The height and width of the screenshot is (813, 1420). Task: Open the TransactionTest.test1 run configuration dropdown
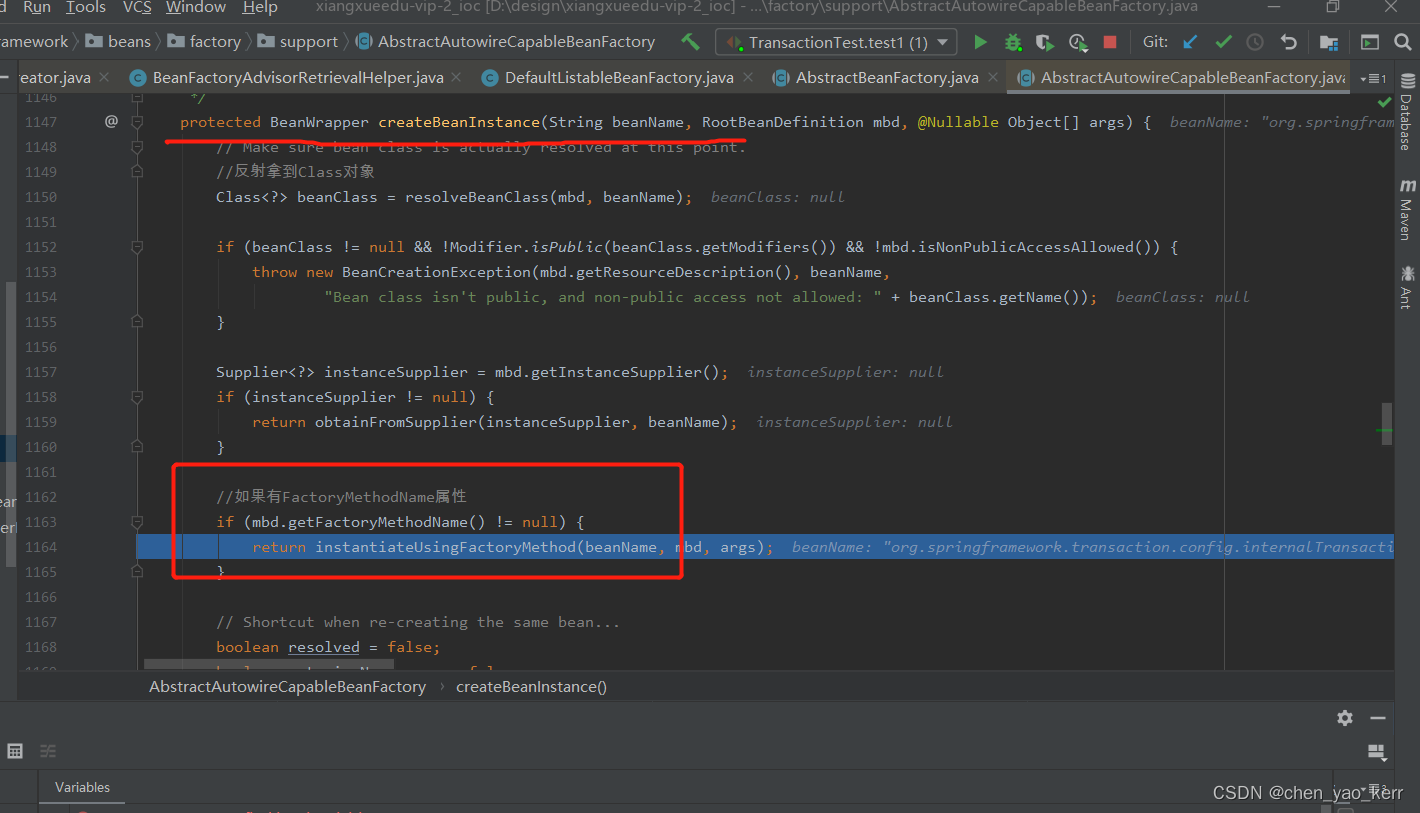[837, 42]
